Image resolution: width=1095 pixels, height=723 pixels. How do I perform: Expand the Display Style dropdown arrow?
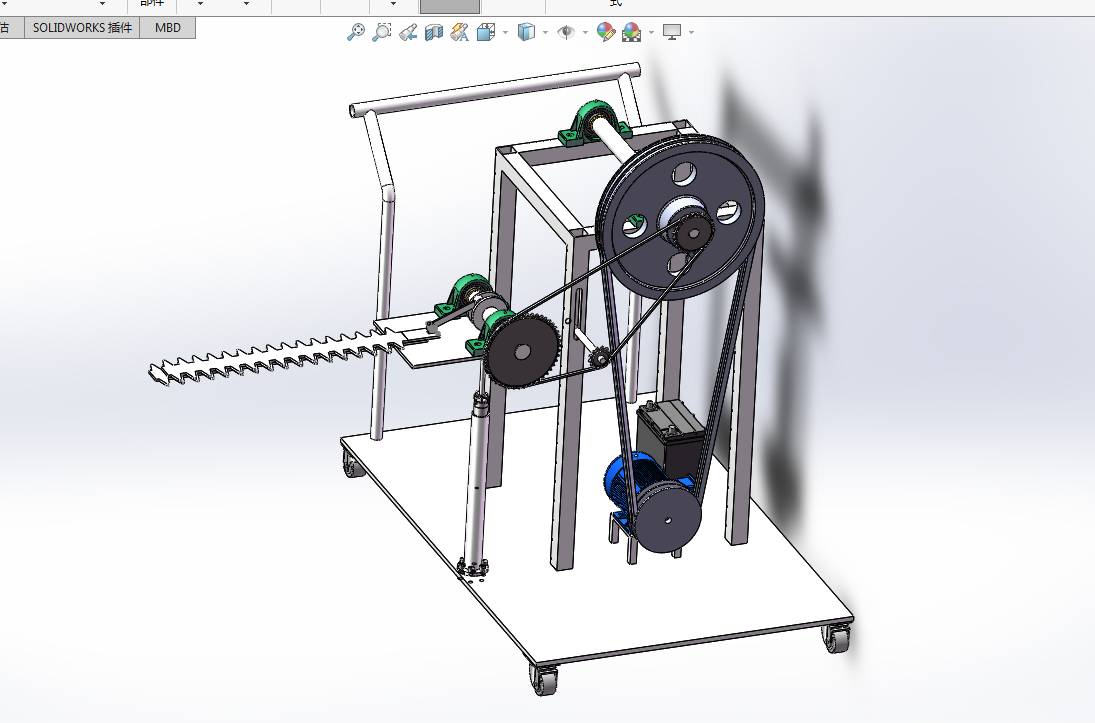tap(545, 32)
